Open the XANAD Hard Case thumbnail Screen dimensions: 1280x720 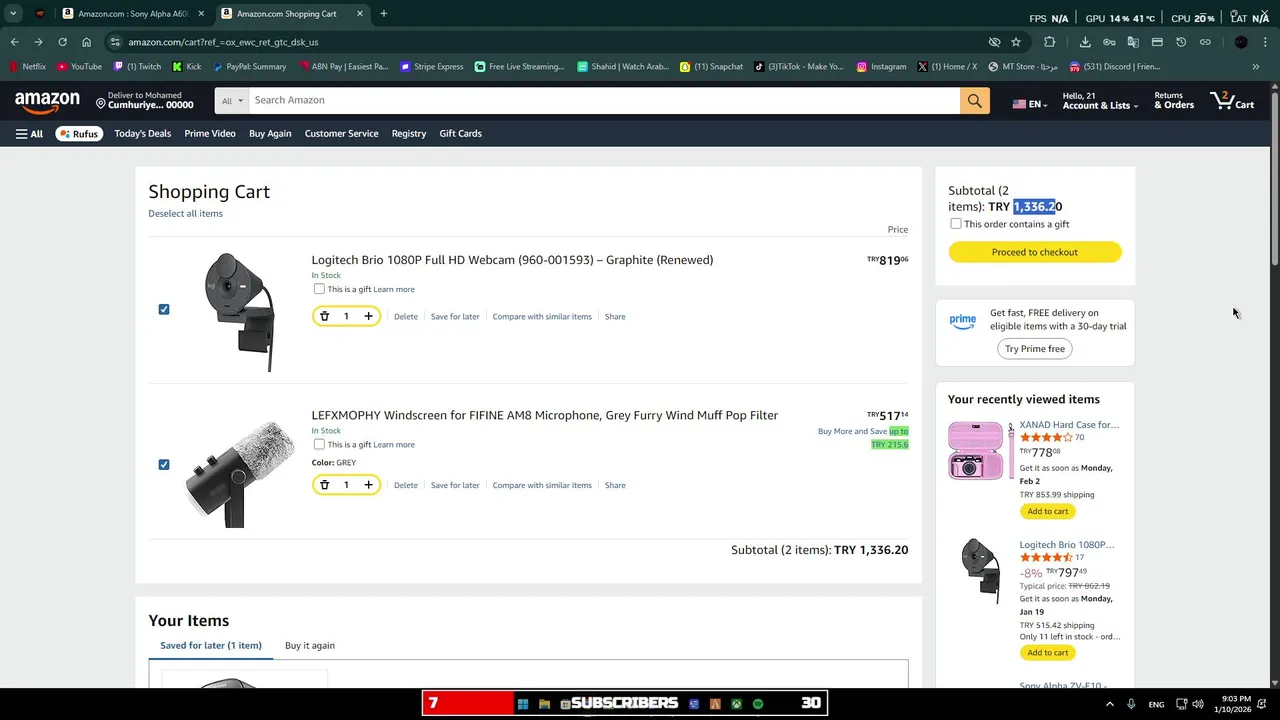(979, 451)
